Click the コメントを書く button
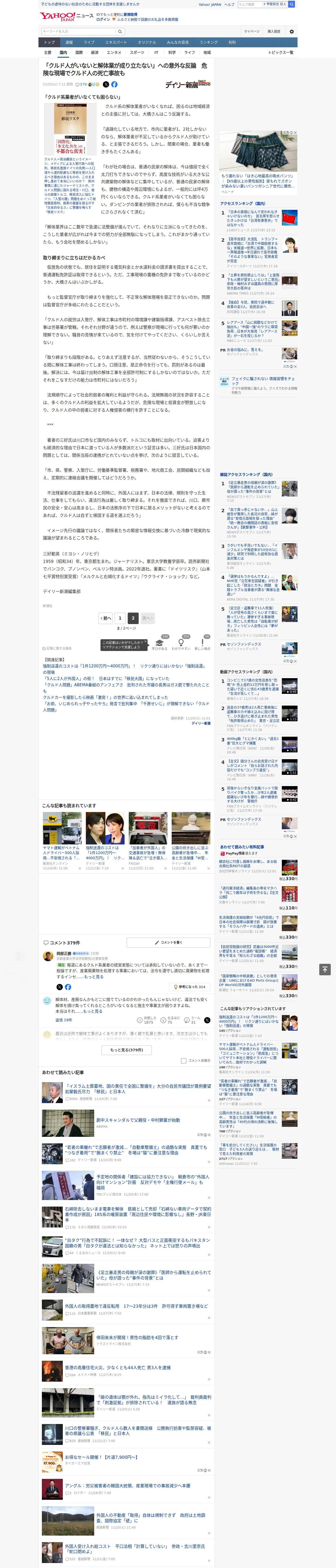 (x=168, y=942)
